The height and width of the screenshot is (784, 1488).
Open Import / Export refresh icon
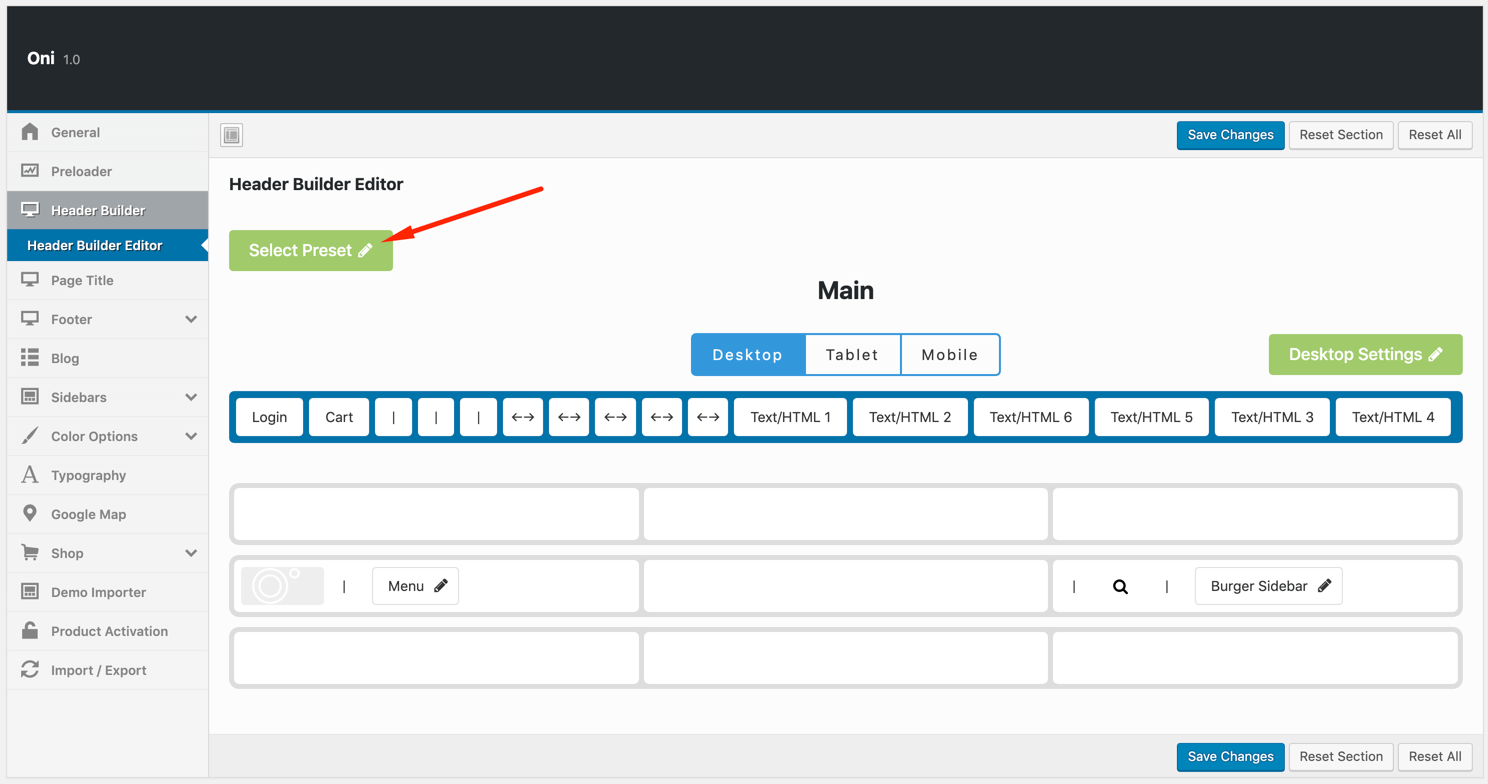30,670
